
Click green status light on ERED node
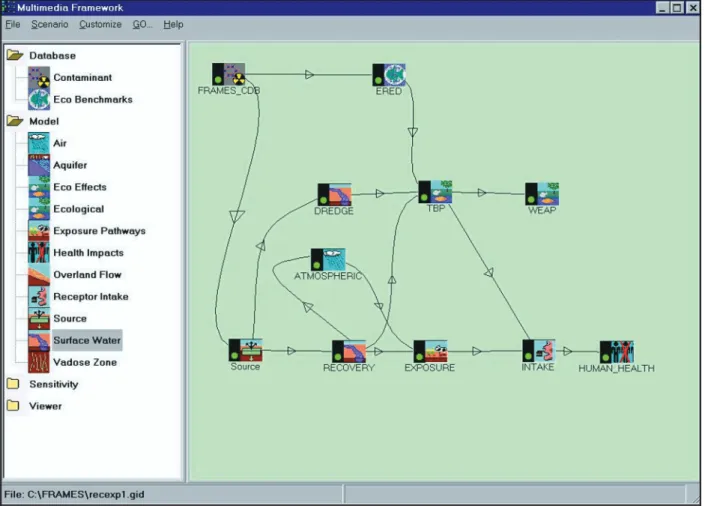(x=378, y=81)
